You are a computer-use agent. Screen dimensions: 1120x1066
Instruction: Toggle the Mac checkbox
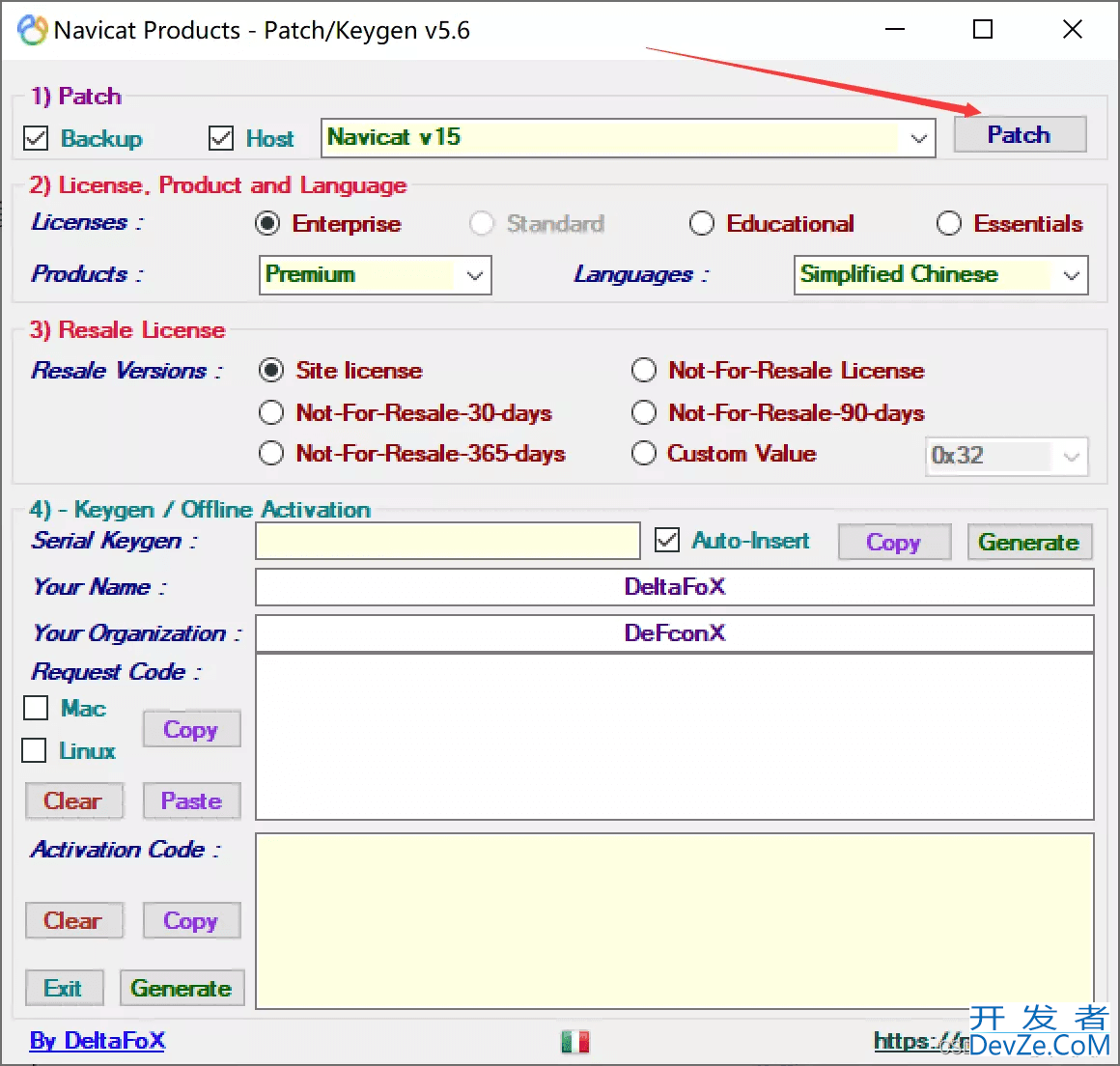coord(36,708)
